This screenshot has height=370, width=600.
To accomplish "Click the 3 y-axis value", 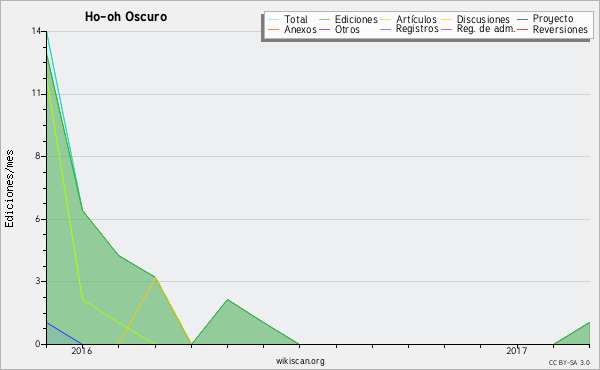I will pyautogui.click(x=38, y=281).
